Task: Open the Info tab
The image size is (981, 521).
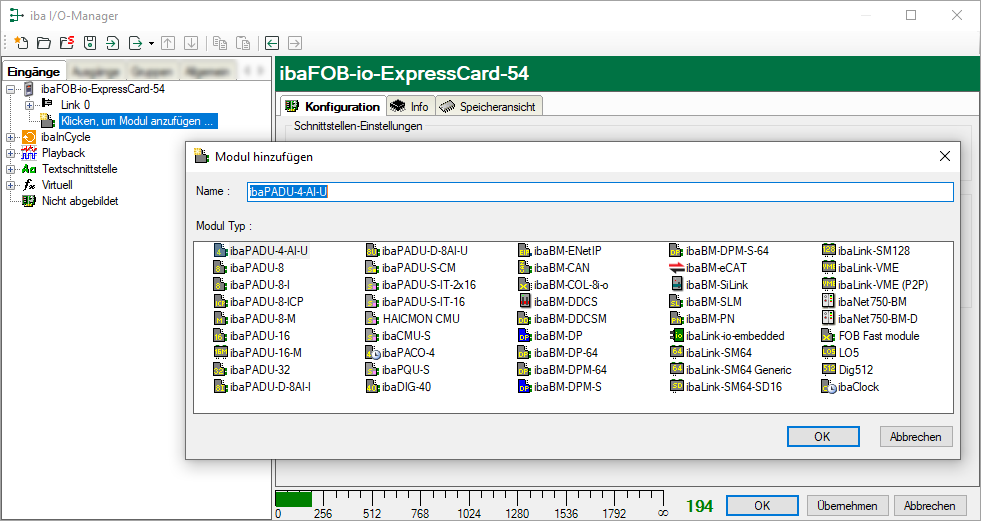Action: (x=410, y=106)
